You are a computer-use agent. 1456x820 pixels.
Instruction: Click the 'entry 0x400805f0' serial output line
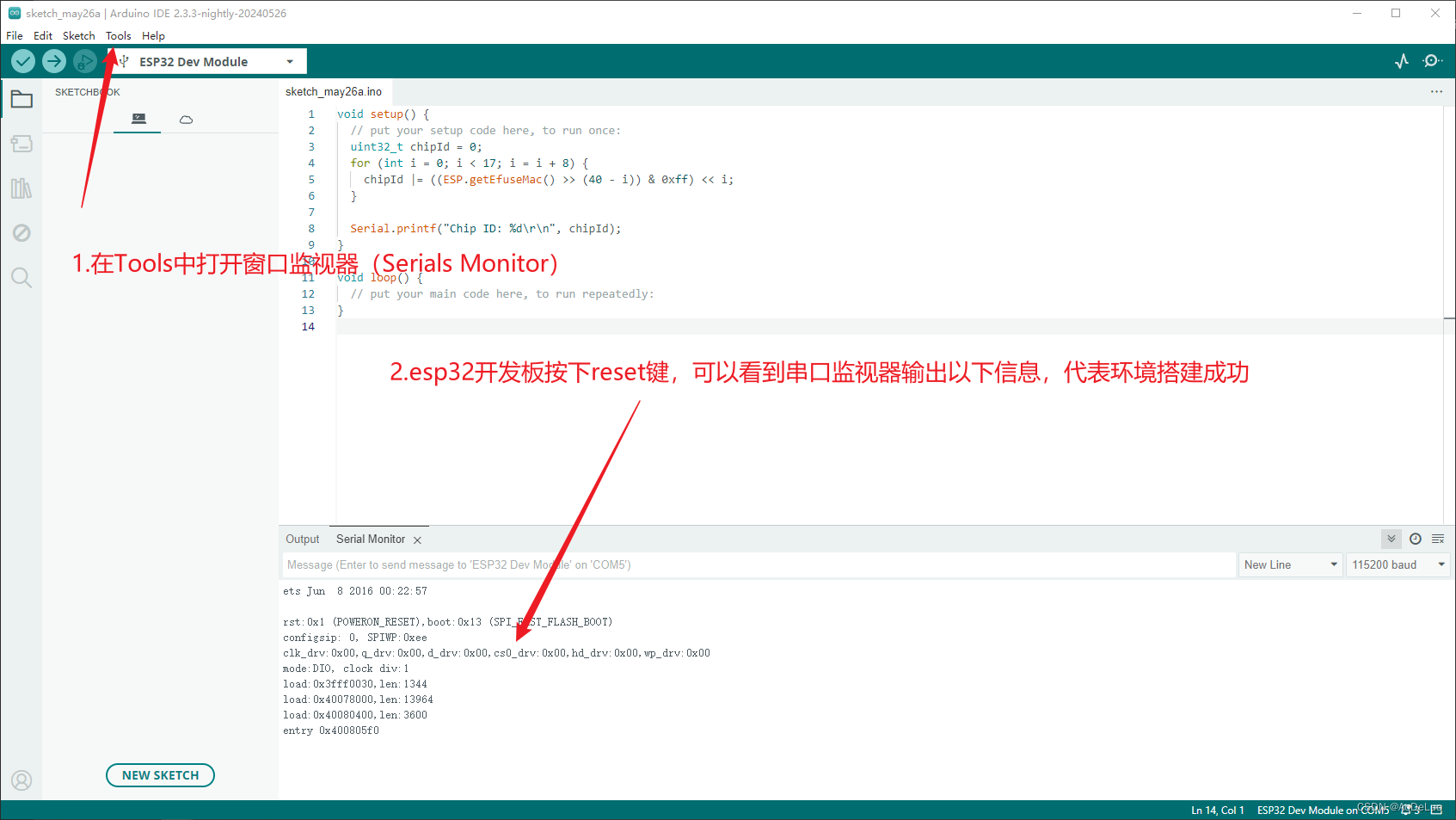[331, 731]
